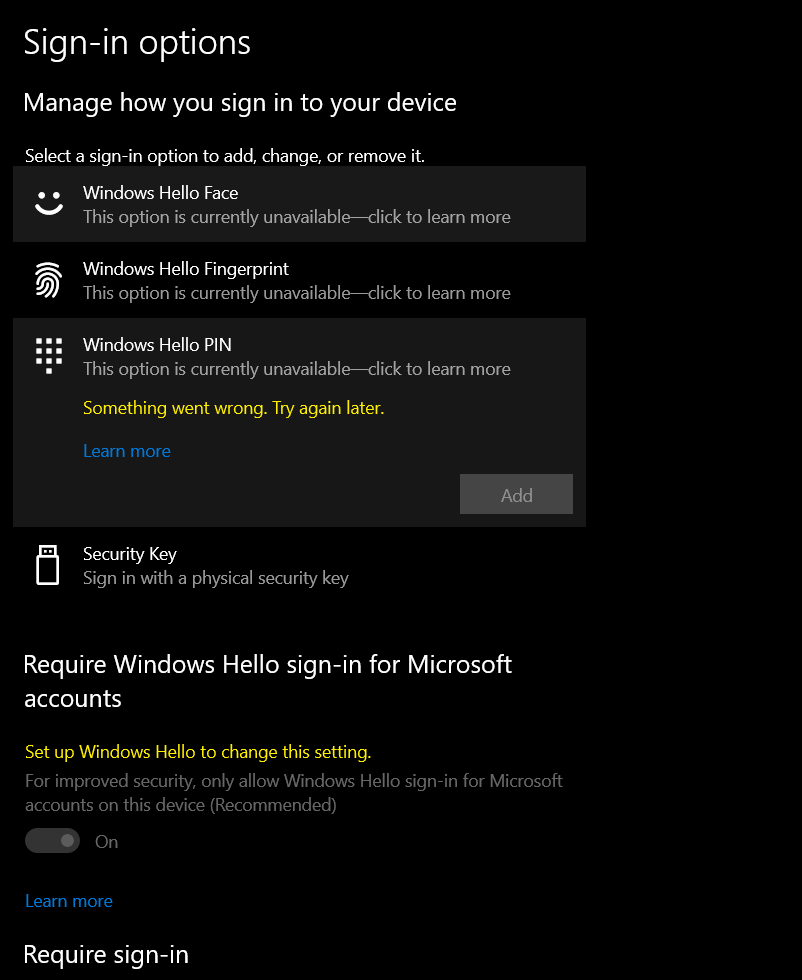Viewport: 802px width, 980px height.
Task: Click the Security Key USB icon
Action: (48, 564)
